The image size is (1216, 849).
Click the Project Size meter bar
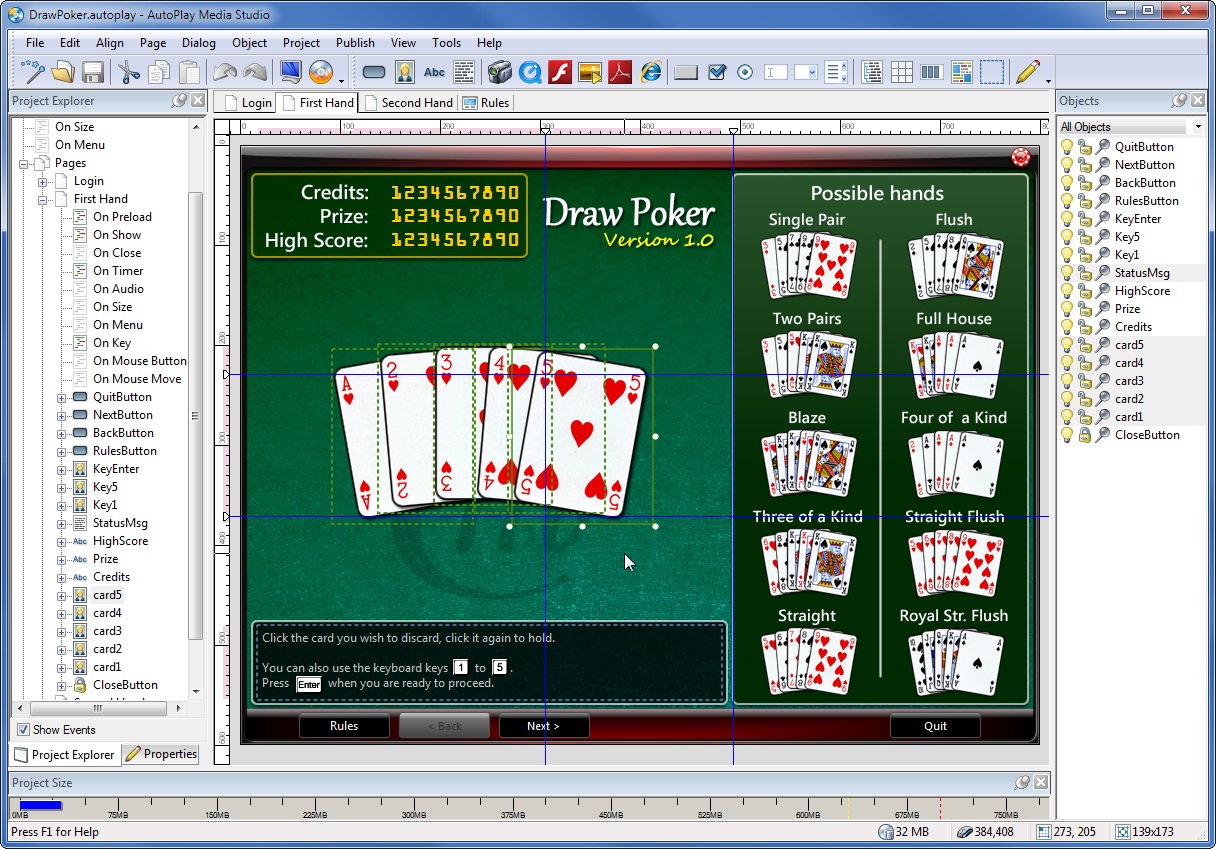pyautogui.click(x=530, y=805)
